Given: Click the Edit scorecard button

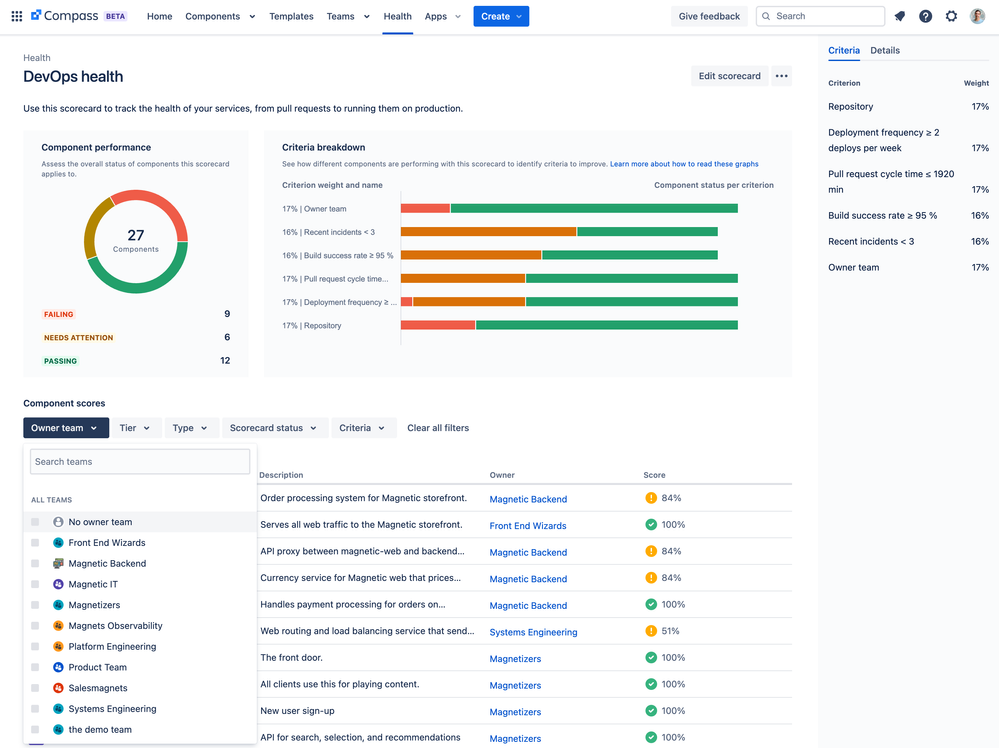Looking at the screenshot, I should (729, 76).
